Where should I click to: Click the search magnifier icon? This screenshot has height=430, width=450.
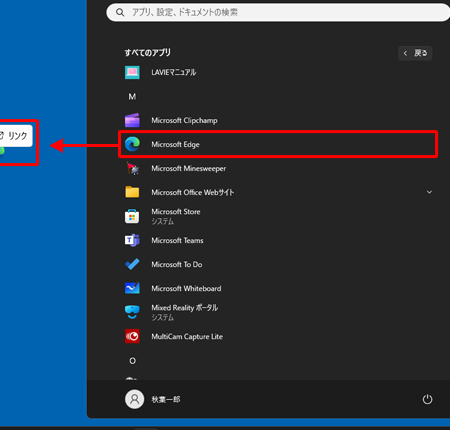120,13
